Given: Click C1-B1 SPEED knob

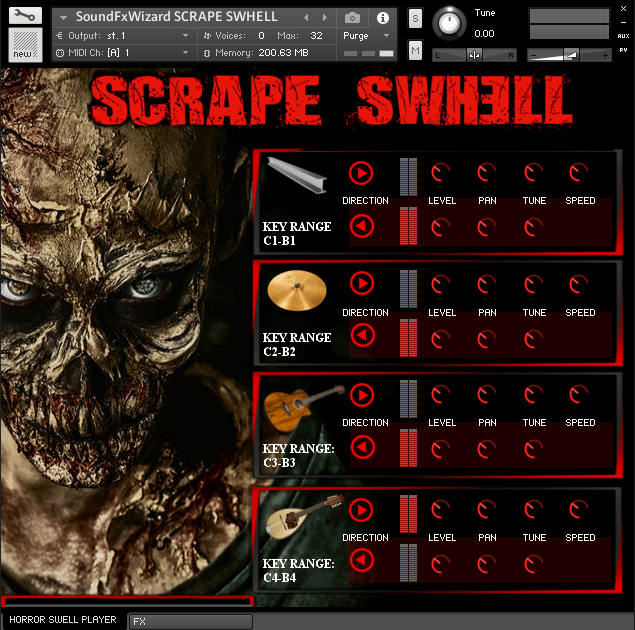Looking at the screenshot, I should pyautogui.click(x=578, y=173).
